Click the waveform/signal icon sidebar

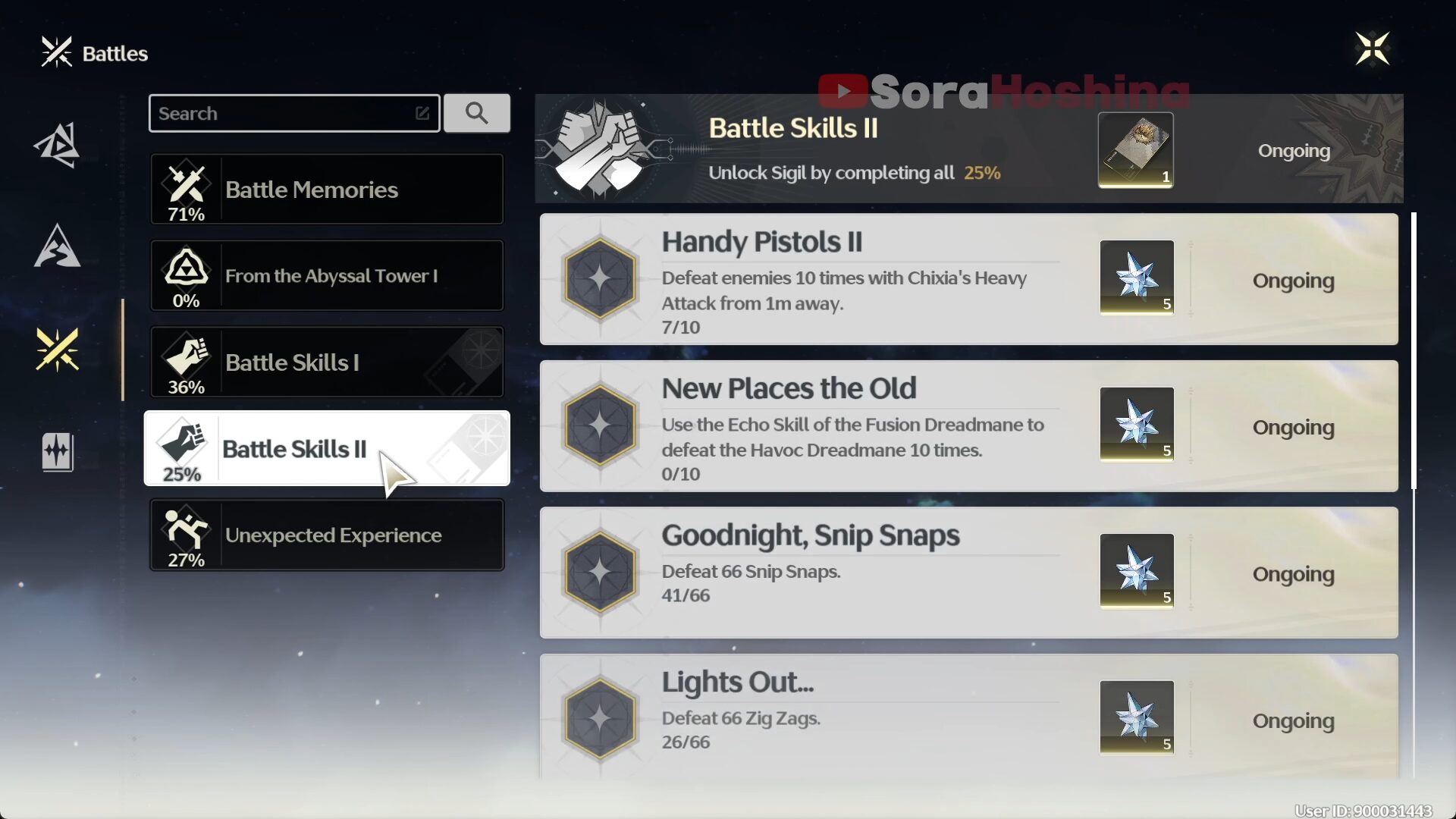click(56, 452)
